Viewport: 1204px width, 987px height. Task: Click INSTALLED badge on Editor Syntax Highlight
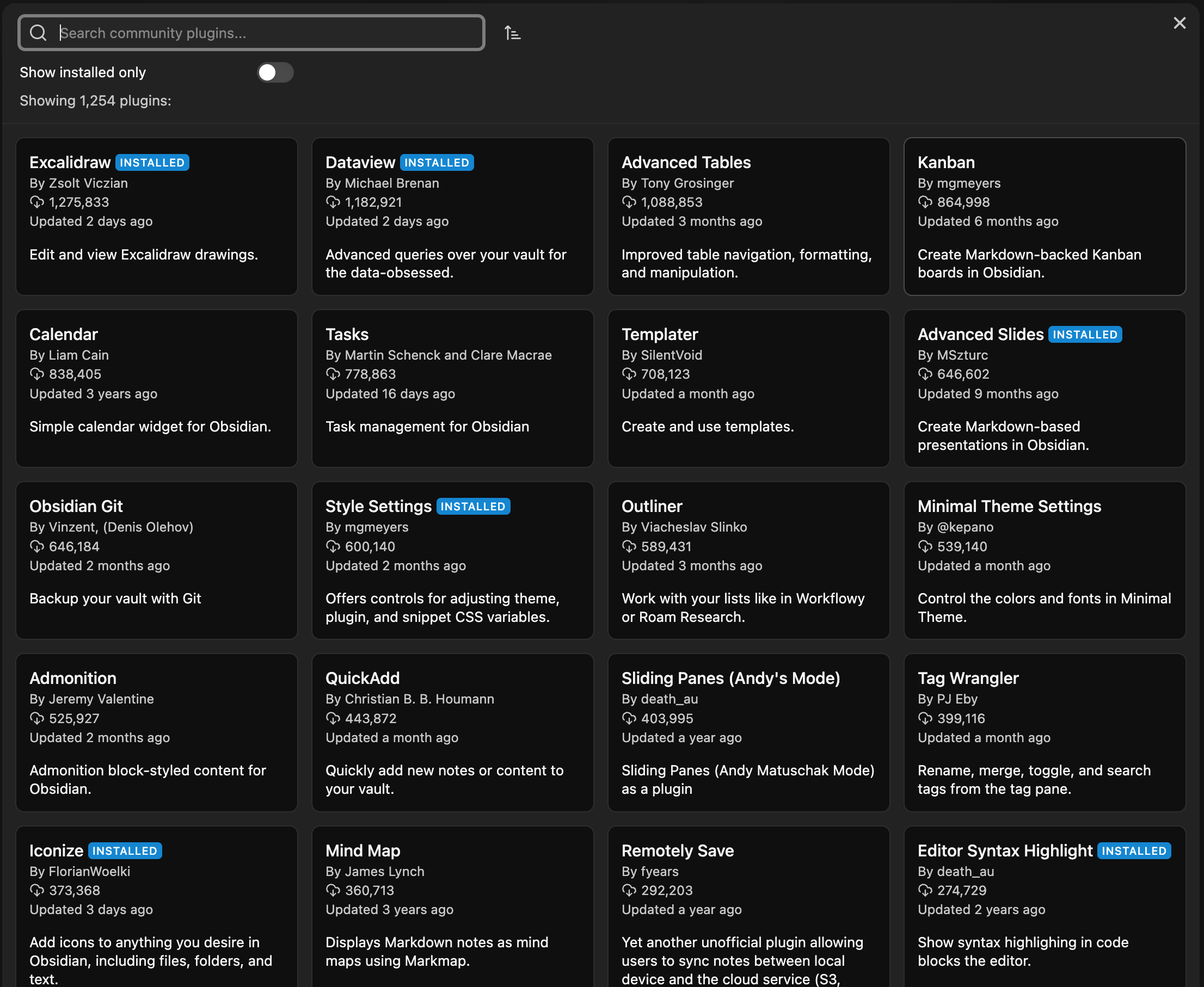tap(1134, 850)
